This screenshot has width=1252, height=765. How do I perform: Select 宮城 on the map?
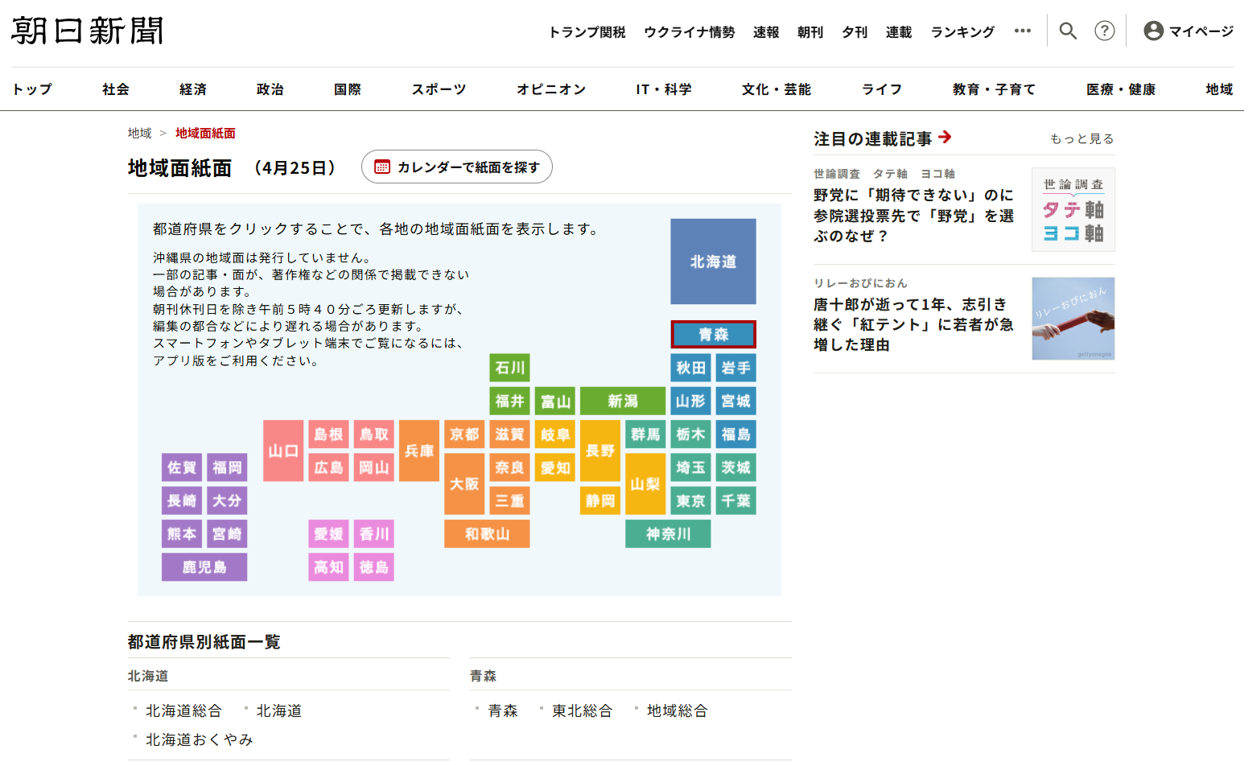click(x=741, y=403)
